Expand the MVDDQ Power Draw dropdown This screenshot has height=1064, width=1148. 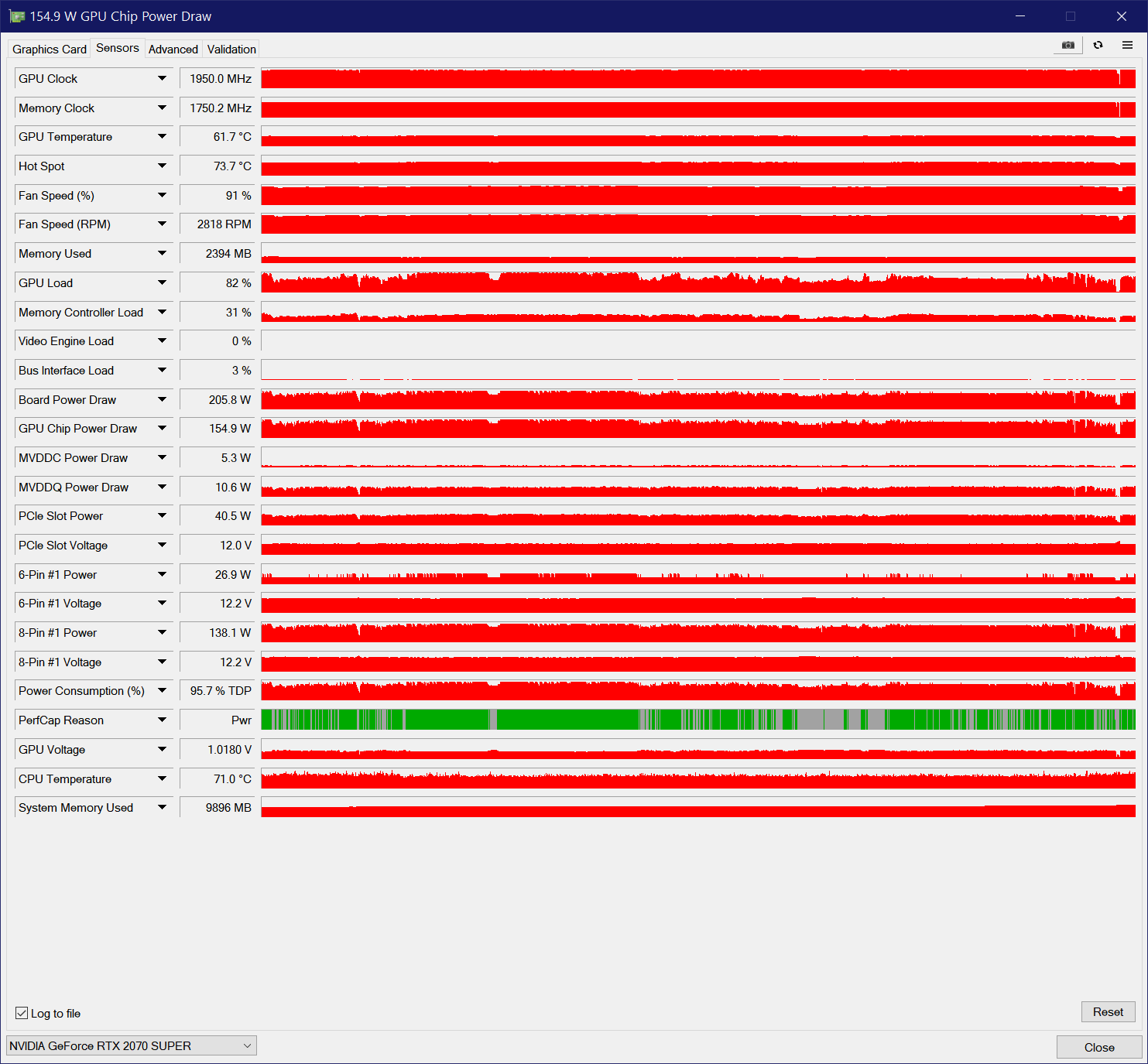162,488
